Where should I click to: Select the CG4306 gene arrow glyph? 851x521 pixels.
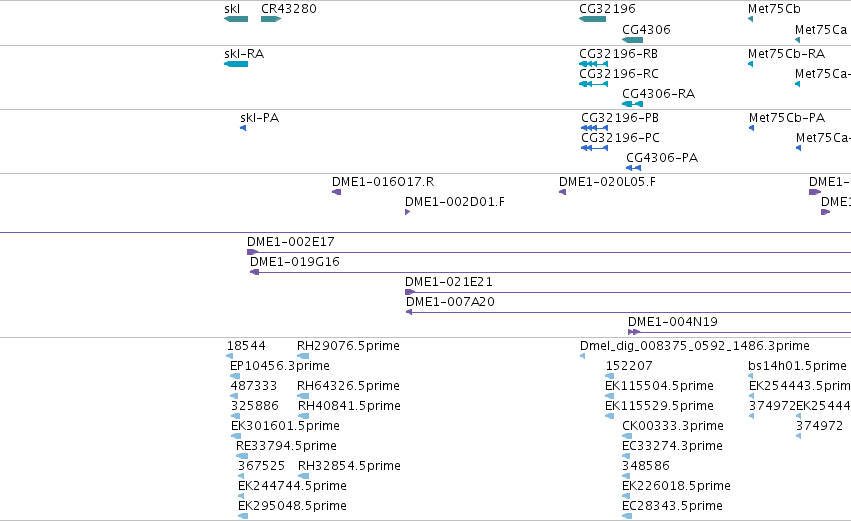[x=632, y=40]
